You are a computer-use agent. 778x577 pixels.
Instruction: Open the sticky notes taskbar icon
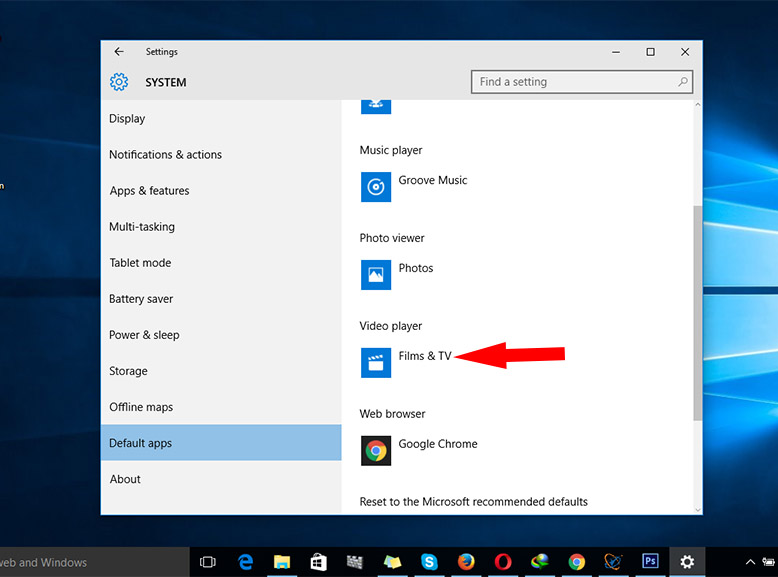point(392,562)
